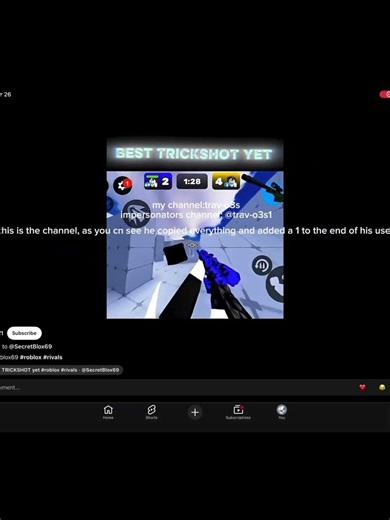Open the You profile tab
The height and width of the screenshot is (520, 390).
(282, 412)
